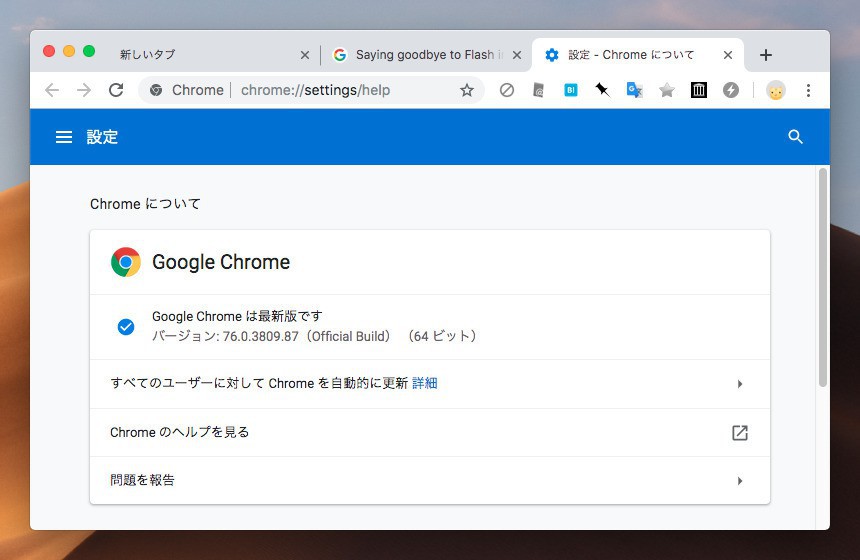860x560 pixels.
Task: Open the settings hamburger menu
Action: coord(64,137)
